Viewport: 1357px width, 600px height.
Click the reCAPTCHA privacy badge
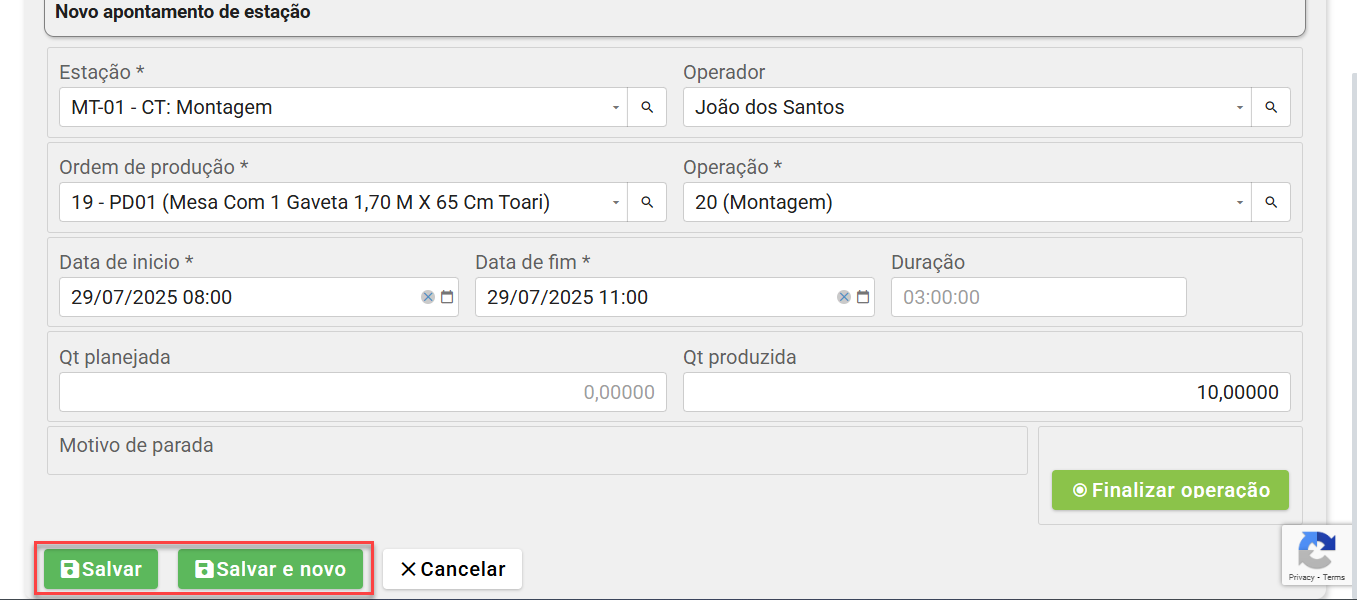1317,555
